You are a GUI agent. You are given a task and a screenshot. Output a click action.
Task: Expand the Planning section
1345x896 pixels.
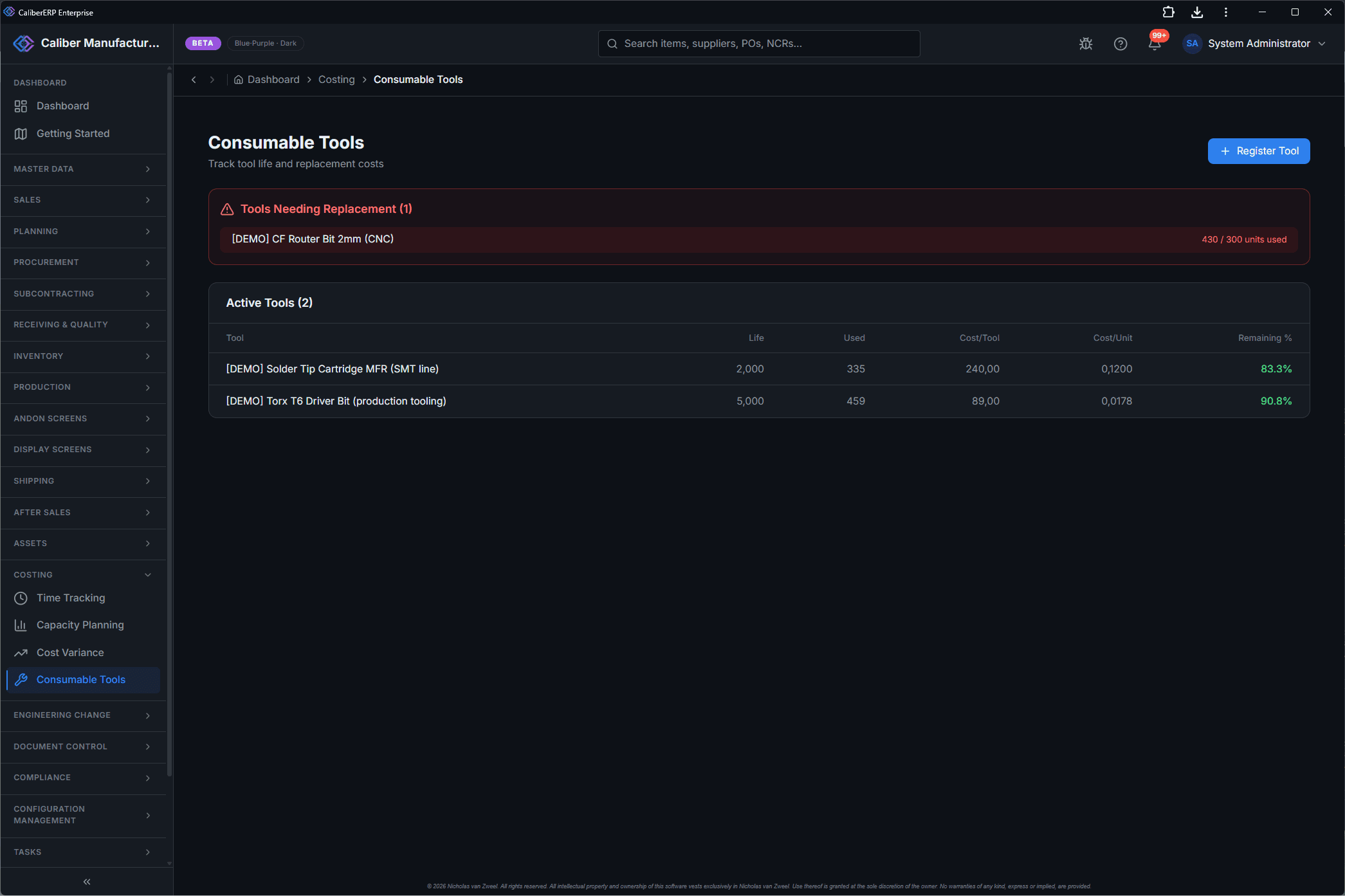pyautogui.click(x=83, y=232)
